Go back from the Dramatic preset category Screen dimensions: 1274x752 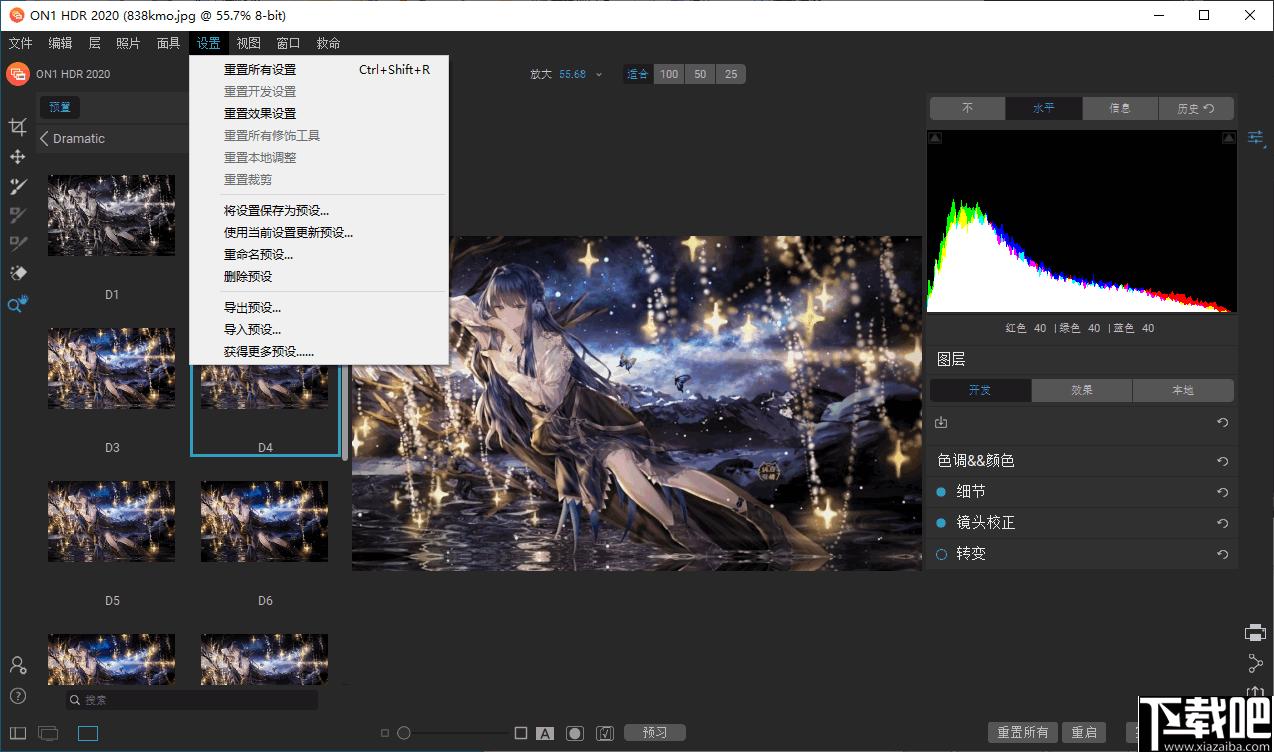[45, 139]
